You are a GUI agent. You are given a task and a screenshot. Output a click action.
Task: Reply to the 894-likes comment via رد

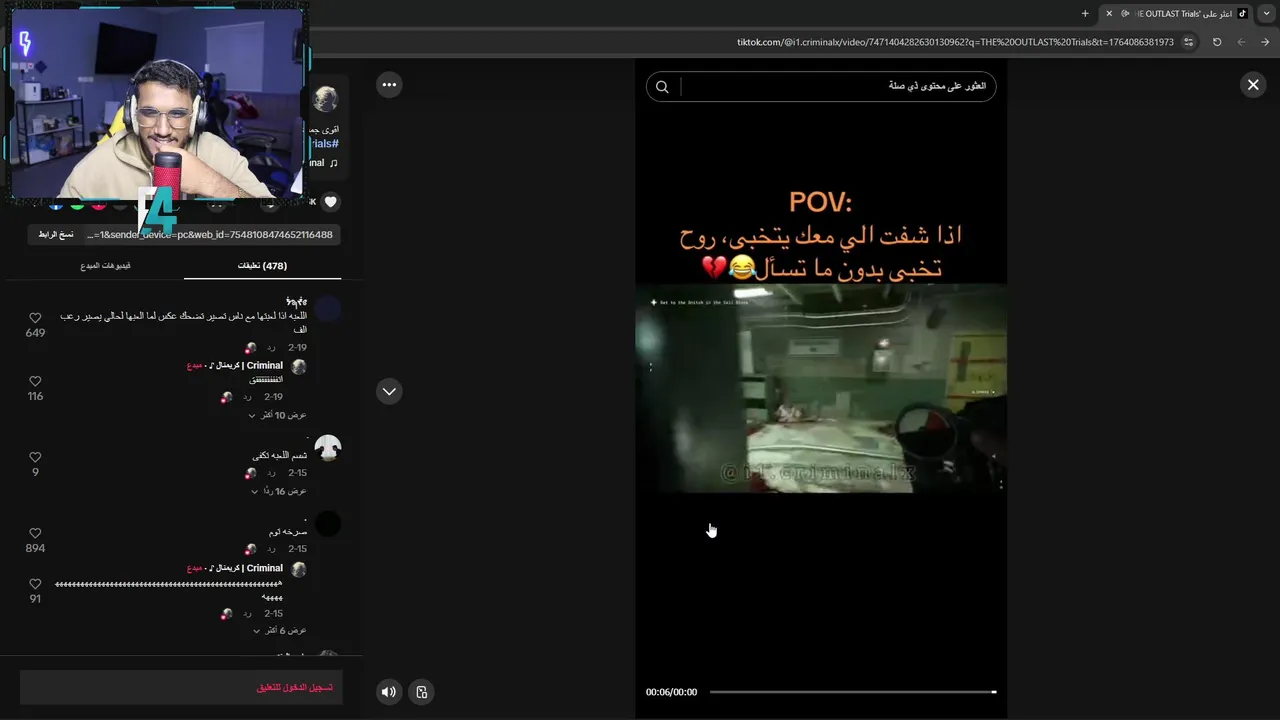click(270, 549)
